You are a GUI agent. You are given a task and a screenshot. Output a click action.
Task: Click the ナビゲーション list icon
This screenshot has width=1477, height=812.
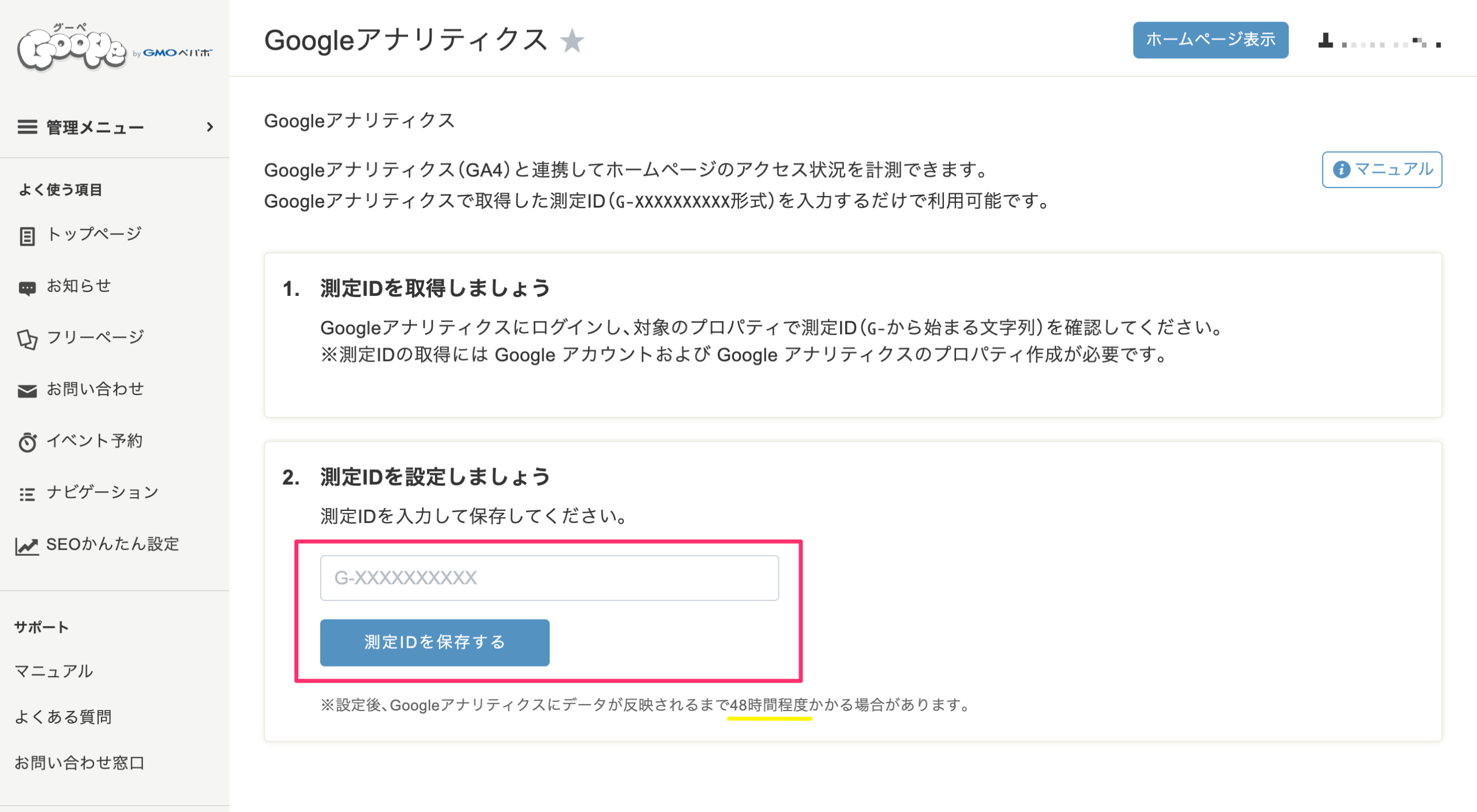[27, 494]
